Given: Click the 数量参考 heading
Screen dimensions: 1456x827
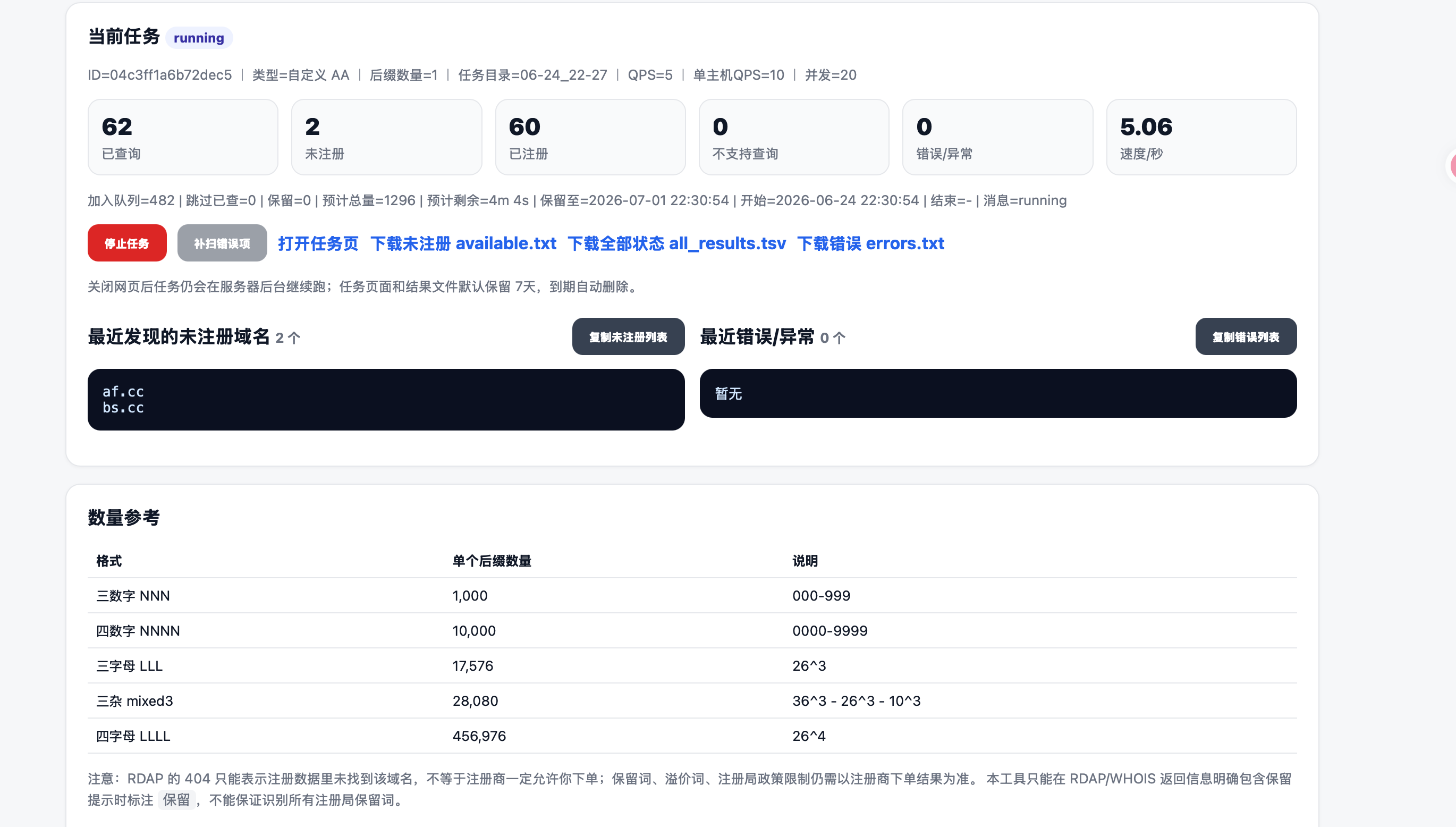Looking at the screenshot, I should coord(124,518).
